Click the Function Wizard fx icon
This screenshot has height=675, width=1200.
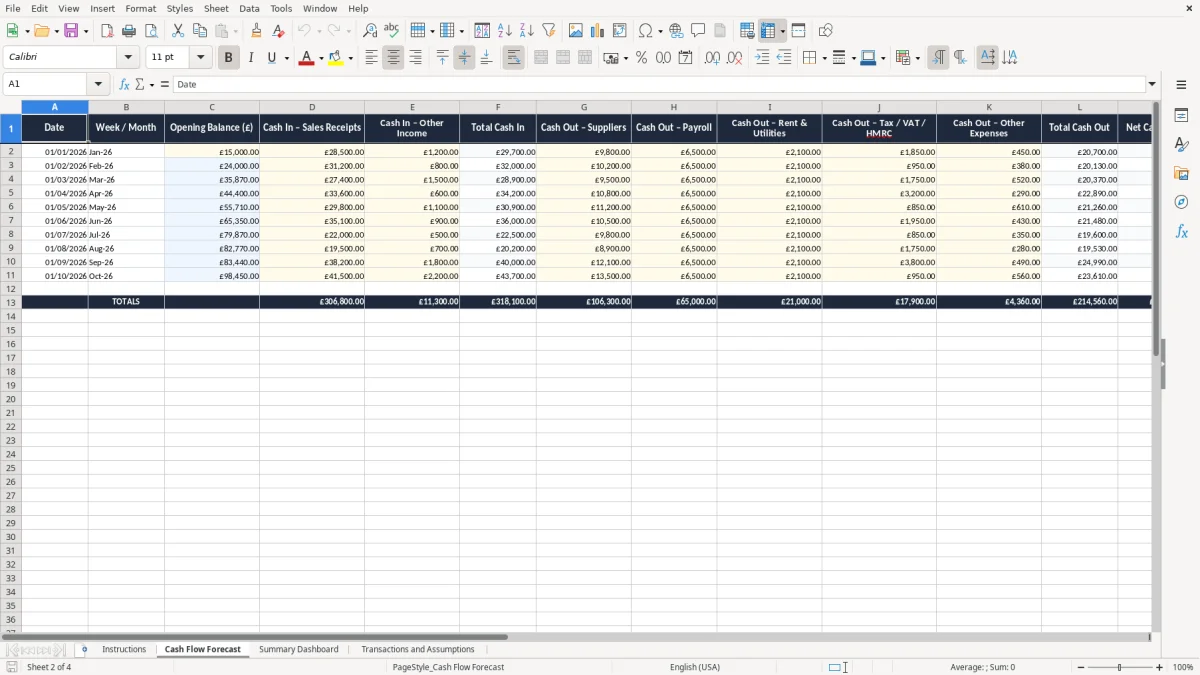tap(125, 85)
